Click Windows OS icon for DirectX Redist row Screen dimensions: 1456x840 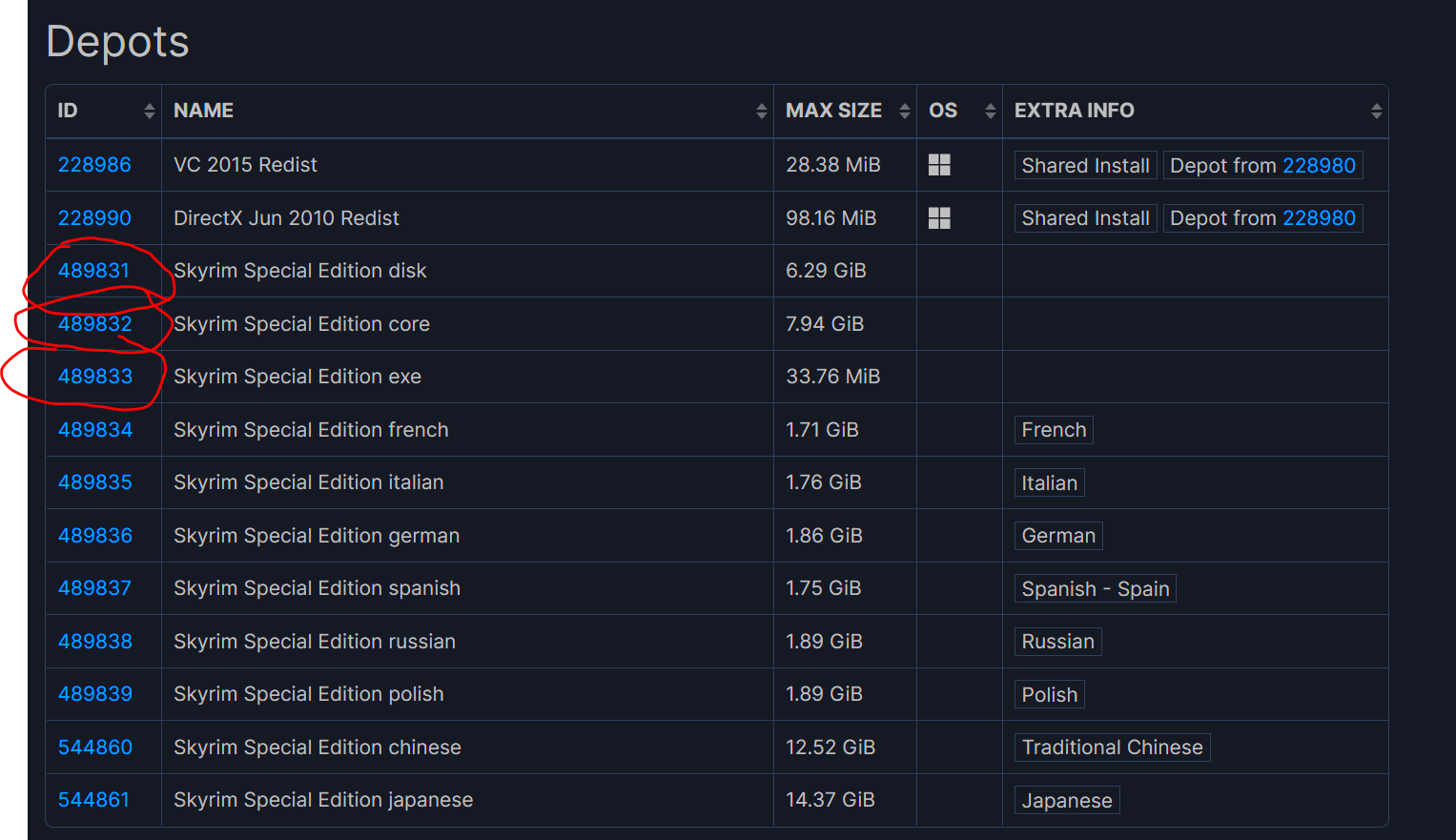click(939, 218)
